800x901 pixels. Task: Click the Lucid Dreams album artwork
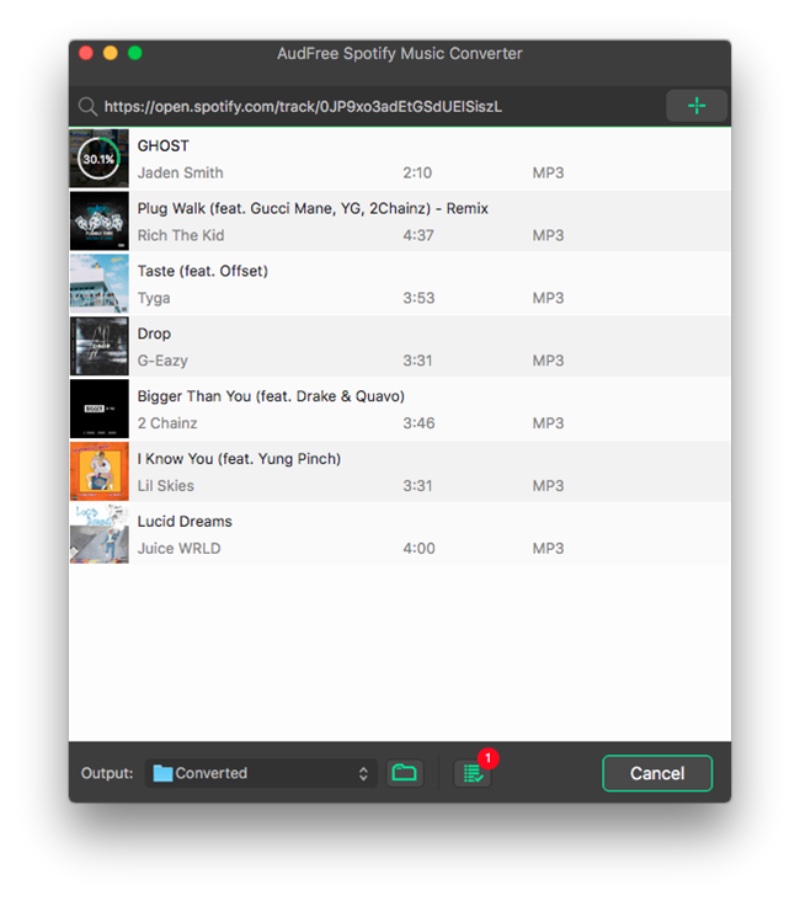point(99,534)
